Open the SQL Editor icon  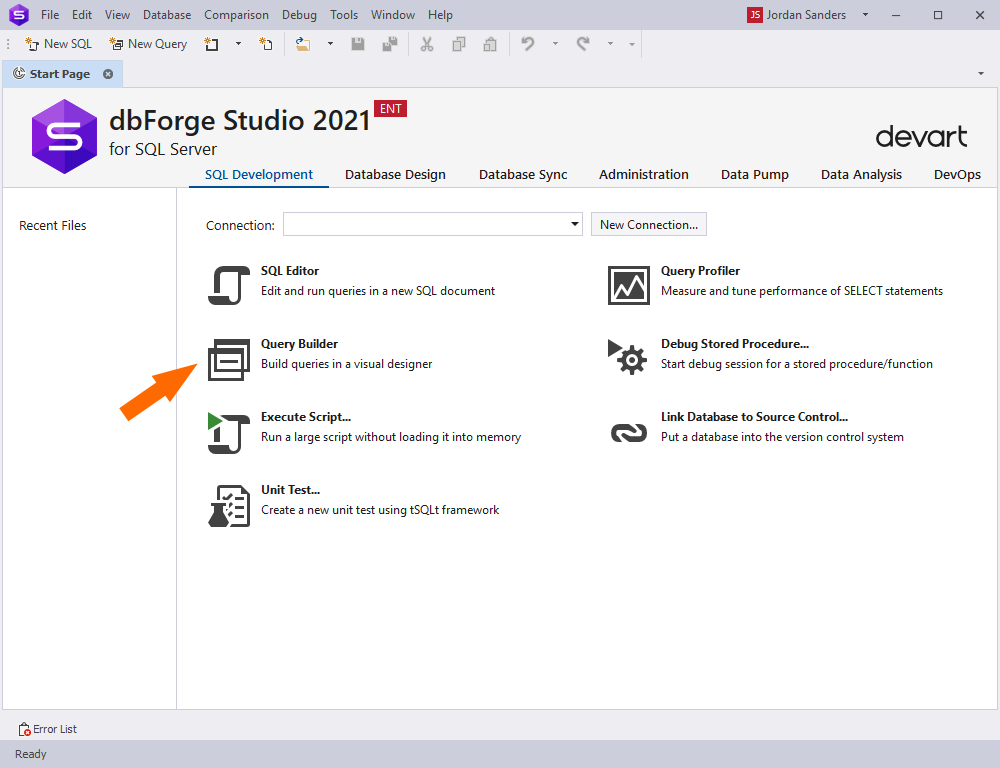[x=228, y=285]
